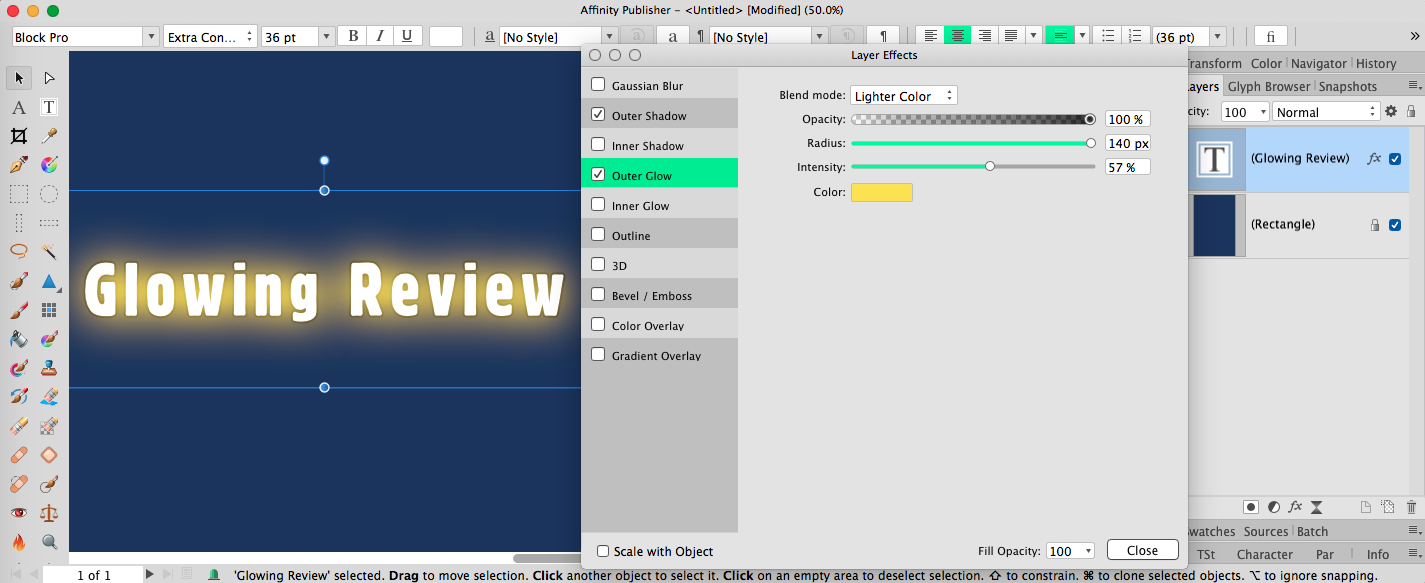Hide the Rectangle layer

click(x=1395, y=224)
